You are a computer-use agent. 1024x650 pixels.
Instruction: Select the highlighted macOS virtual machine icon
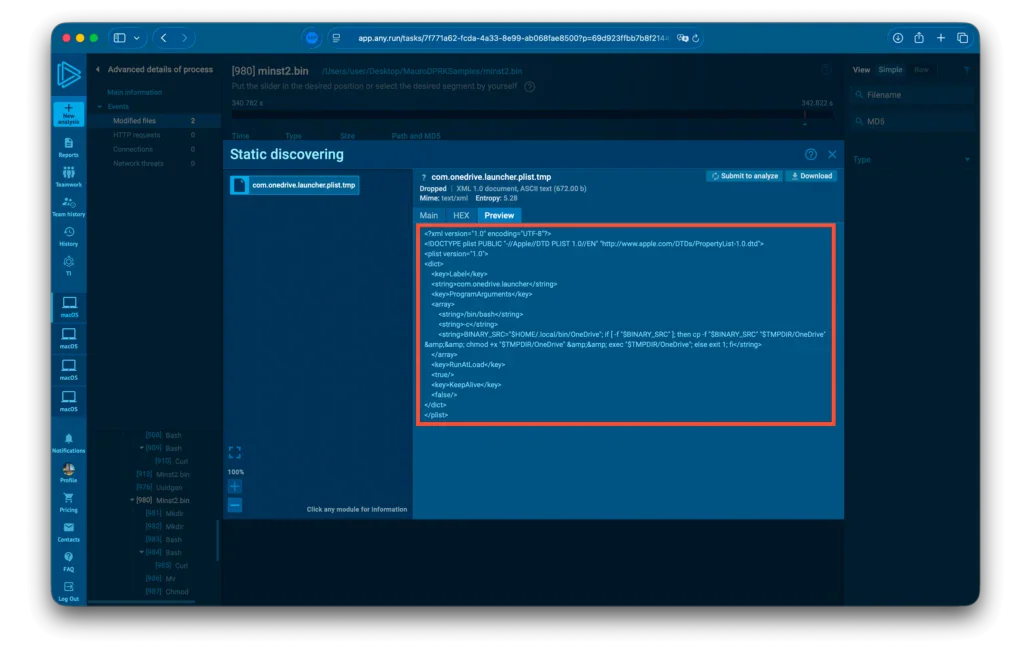pyautogui.click(x=68, y=307)
